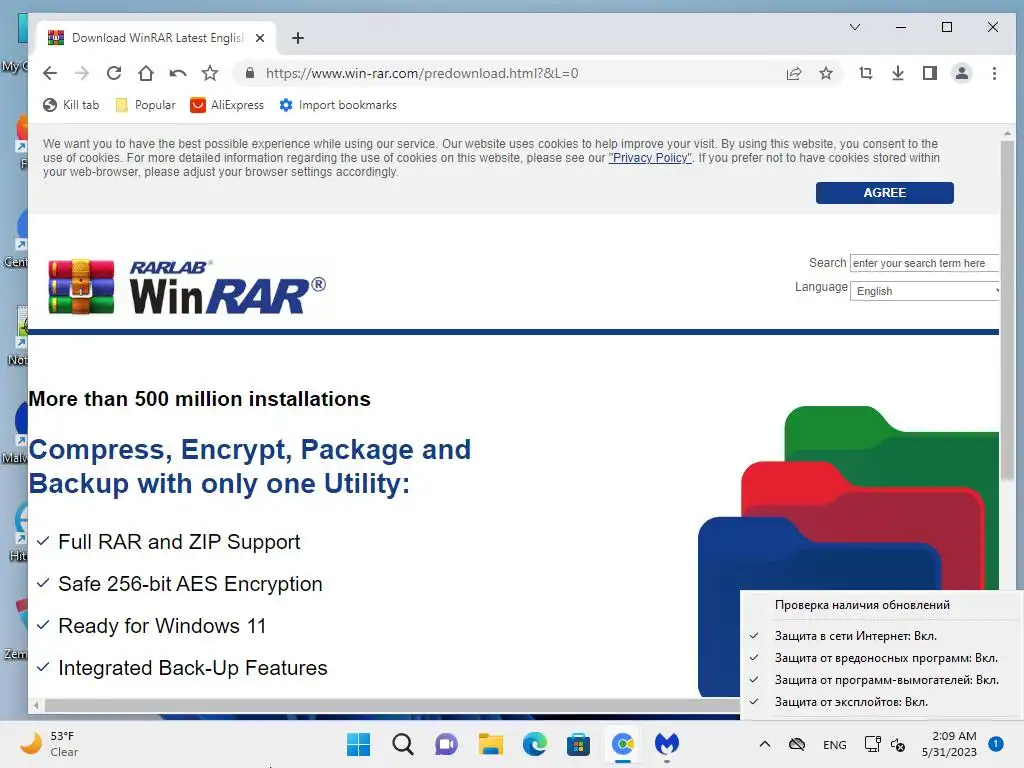The image size is (1024, 768).
Task: Click the undo closed tab arrow icon
Action: 178,73
